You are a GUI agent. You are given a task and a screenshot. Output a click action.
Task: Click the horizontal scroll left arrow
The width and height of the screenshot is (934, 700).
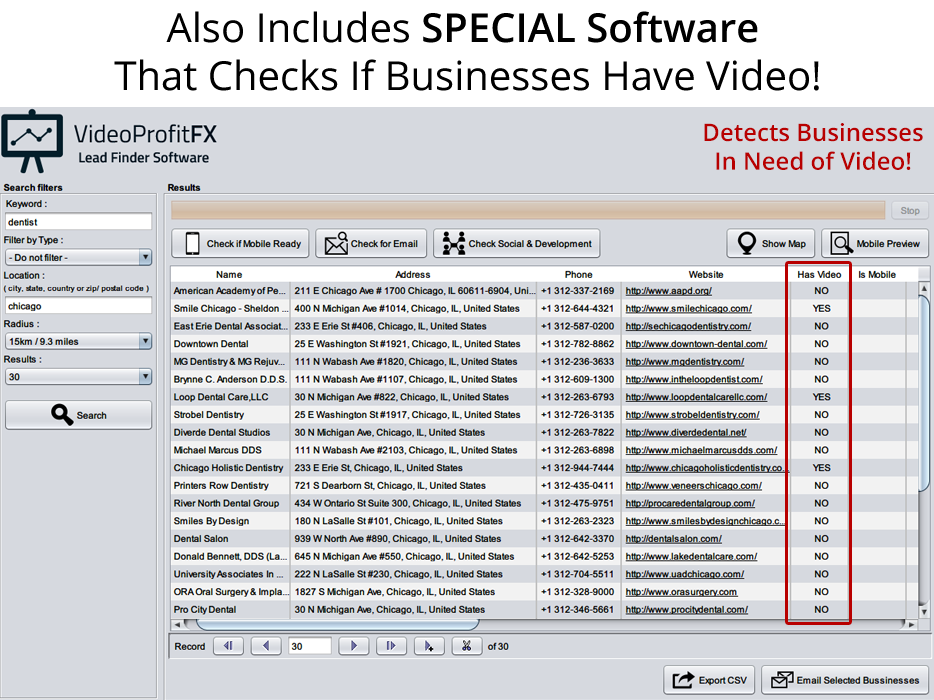point(177,624)
